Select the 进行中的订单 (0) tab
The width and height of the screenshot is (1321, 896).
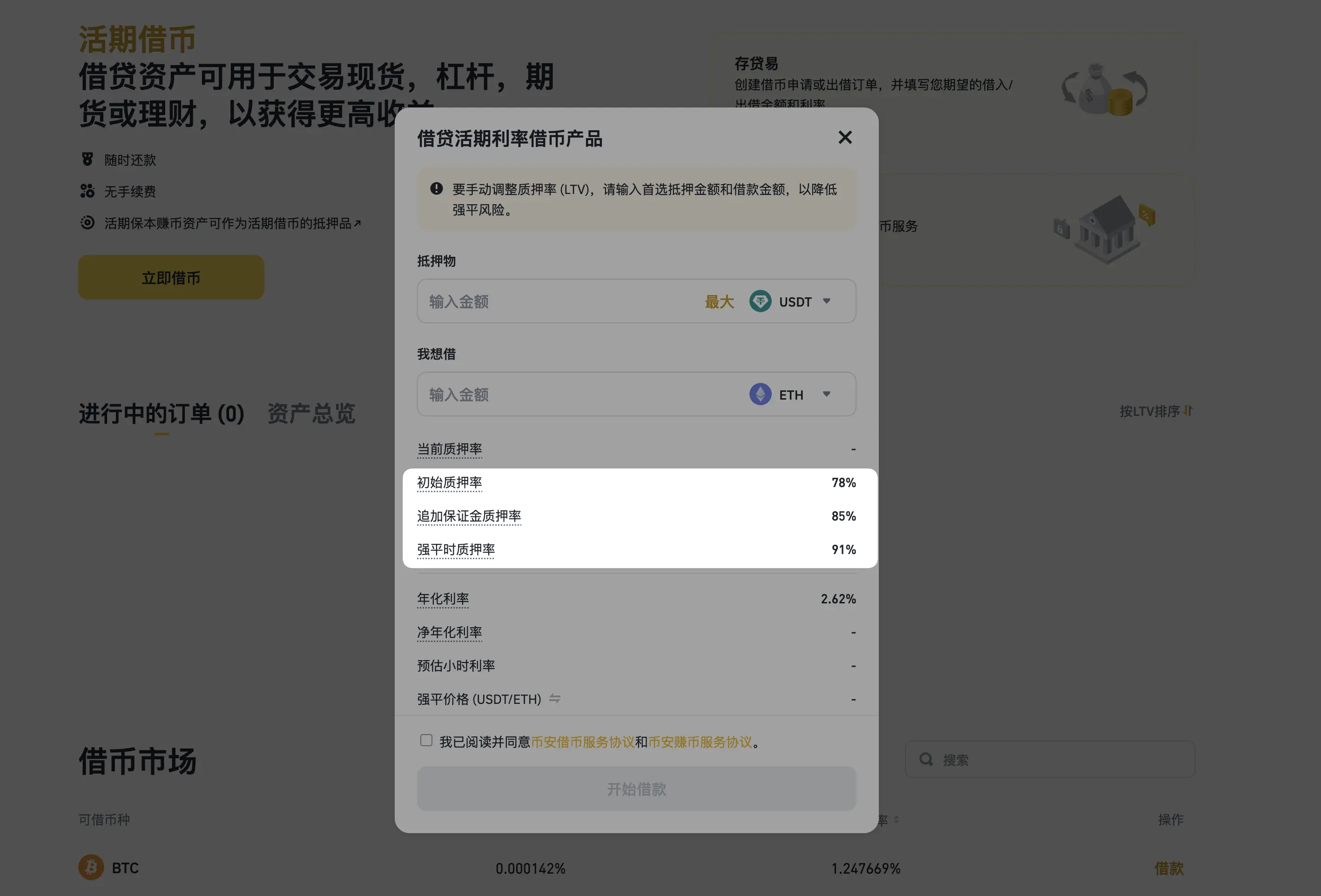pyautogui.click(x=162, y=414)
